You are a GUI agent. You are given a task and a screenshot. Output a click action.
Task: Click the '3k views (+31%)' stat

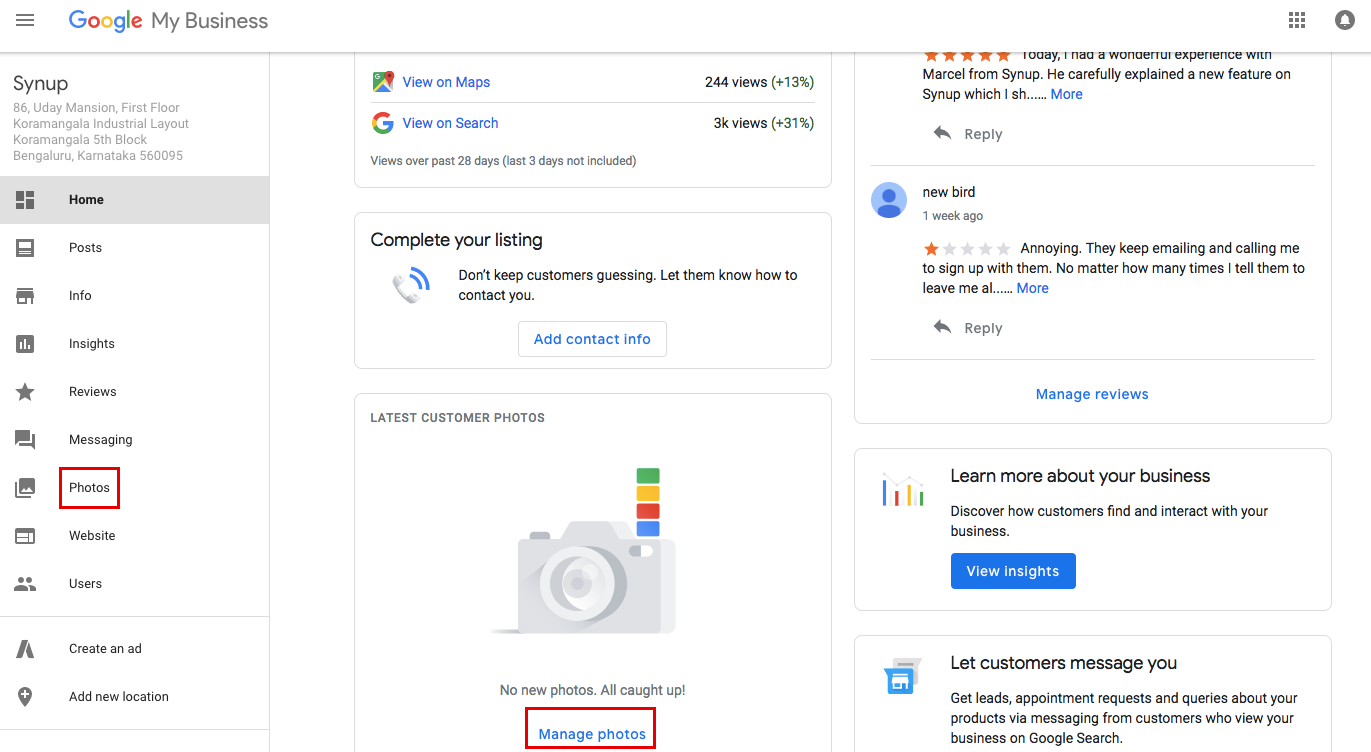pos(763,123)
